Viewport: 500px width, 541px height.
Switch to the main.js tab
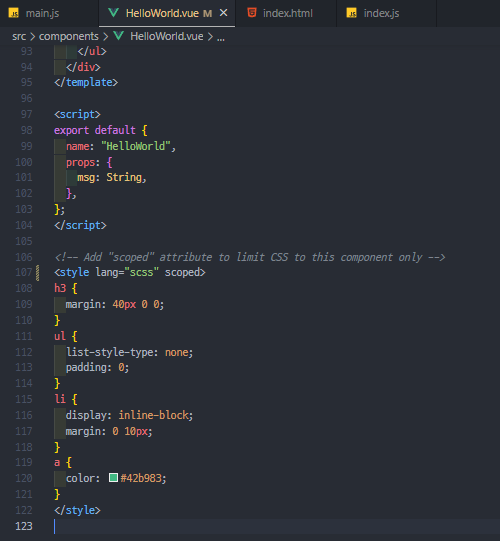tap(49, 13)
